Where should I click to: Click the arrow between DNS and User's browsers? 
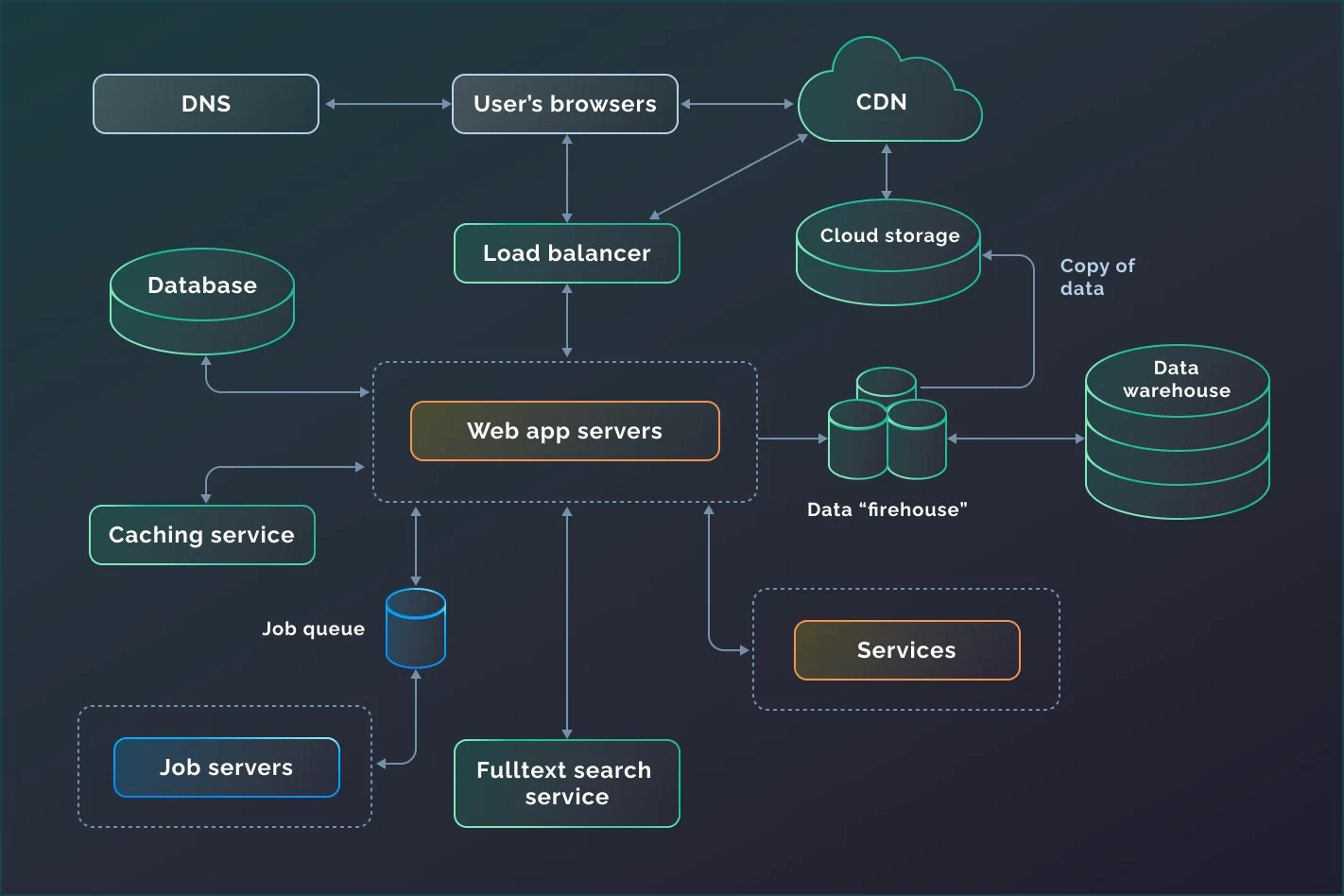388,104
